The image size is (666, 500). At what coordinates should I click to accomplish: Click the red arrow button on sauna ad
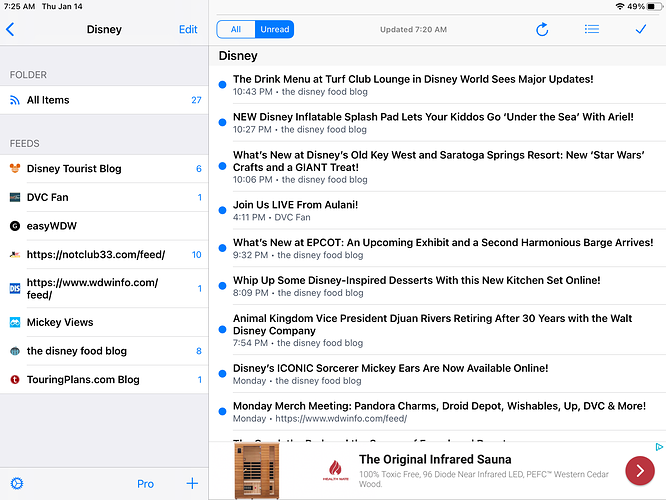(x=640, y=471)
